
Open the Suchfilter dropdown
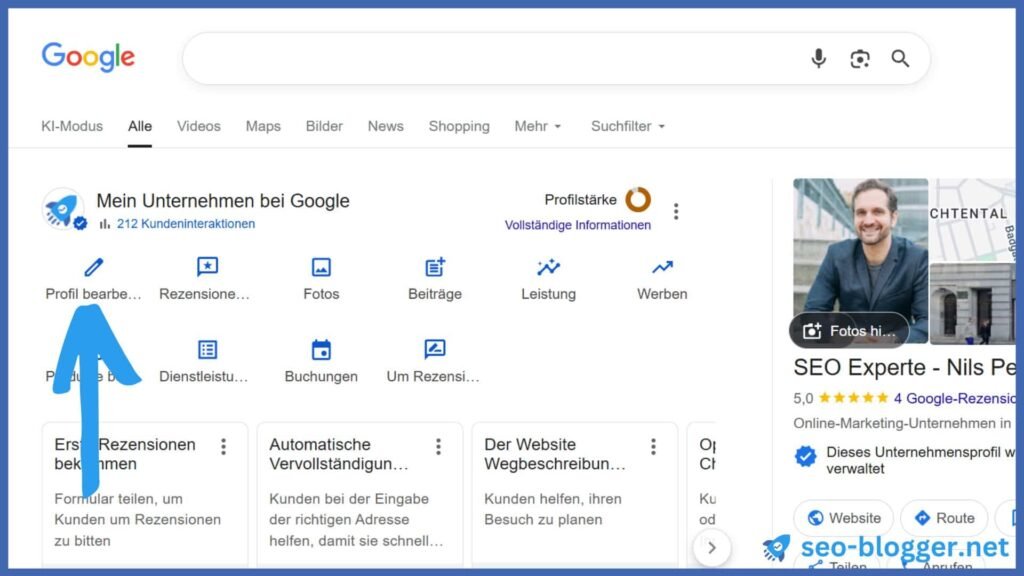coord(627,126)
